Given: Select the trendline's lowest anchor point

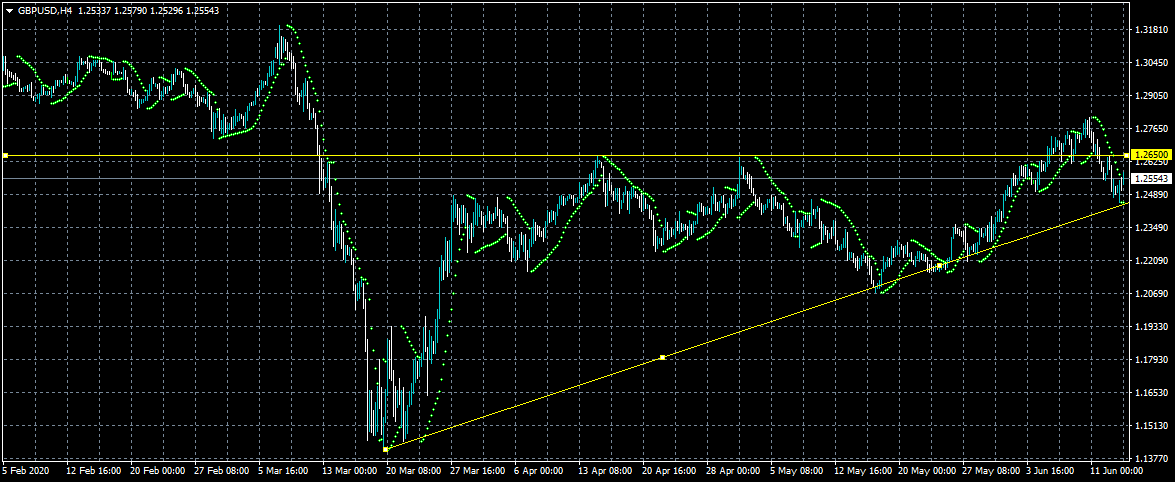Looking at the screenshot, I should 385,449.
